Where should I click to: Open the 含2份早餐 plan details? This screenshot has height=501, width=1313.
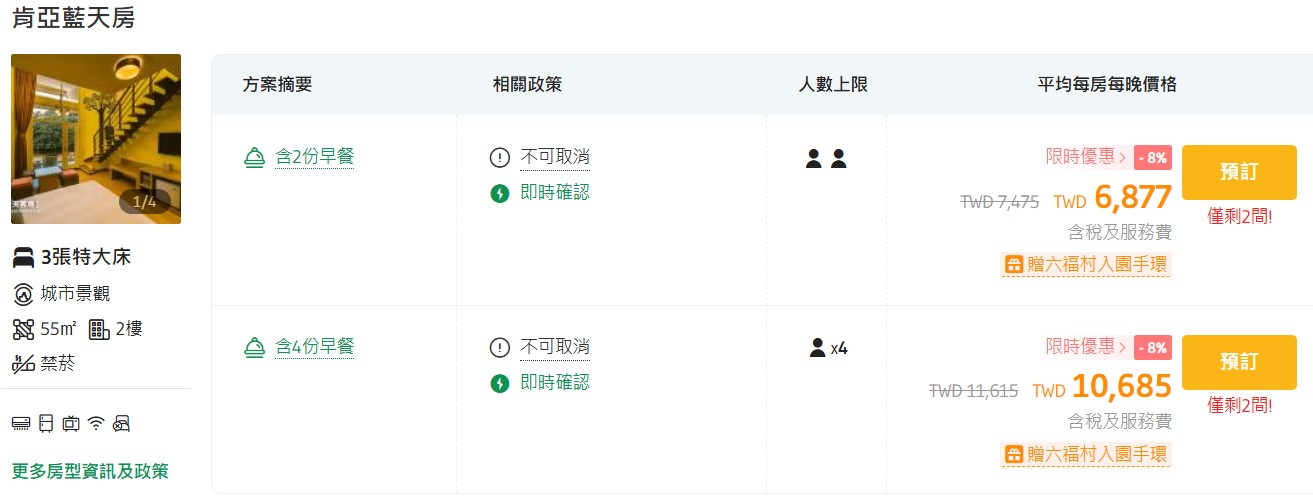pyautogui.click(x=314, y=157)
